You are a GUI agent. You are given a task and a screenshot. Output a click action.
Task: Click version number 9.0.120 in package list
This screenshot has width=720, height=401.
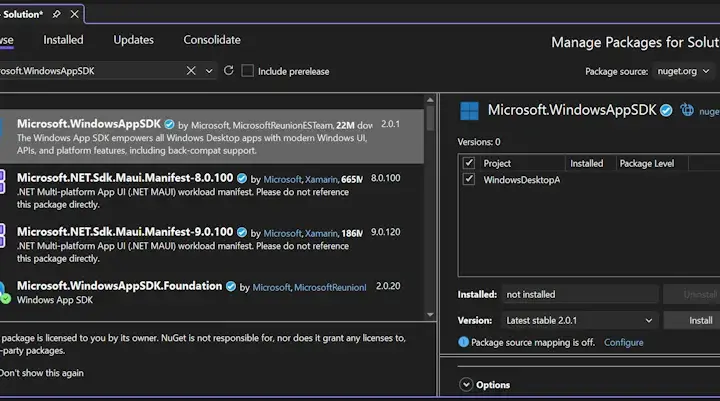[385, 232]
